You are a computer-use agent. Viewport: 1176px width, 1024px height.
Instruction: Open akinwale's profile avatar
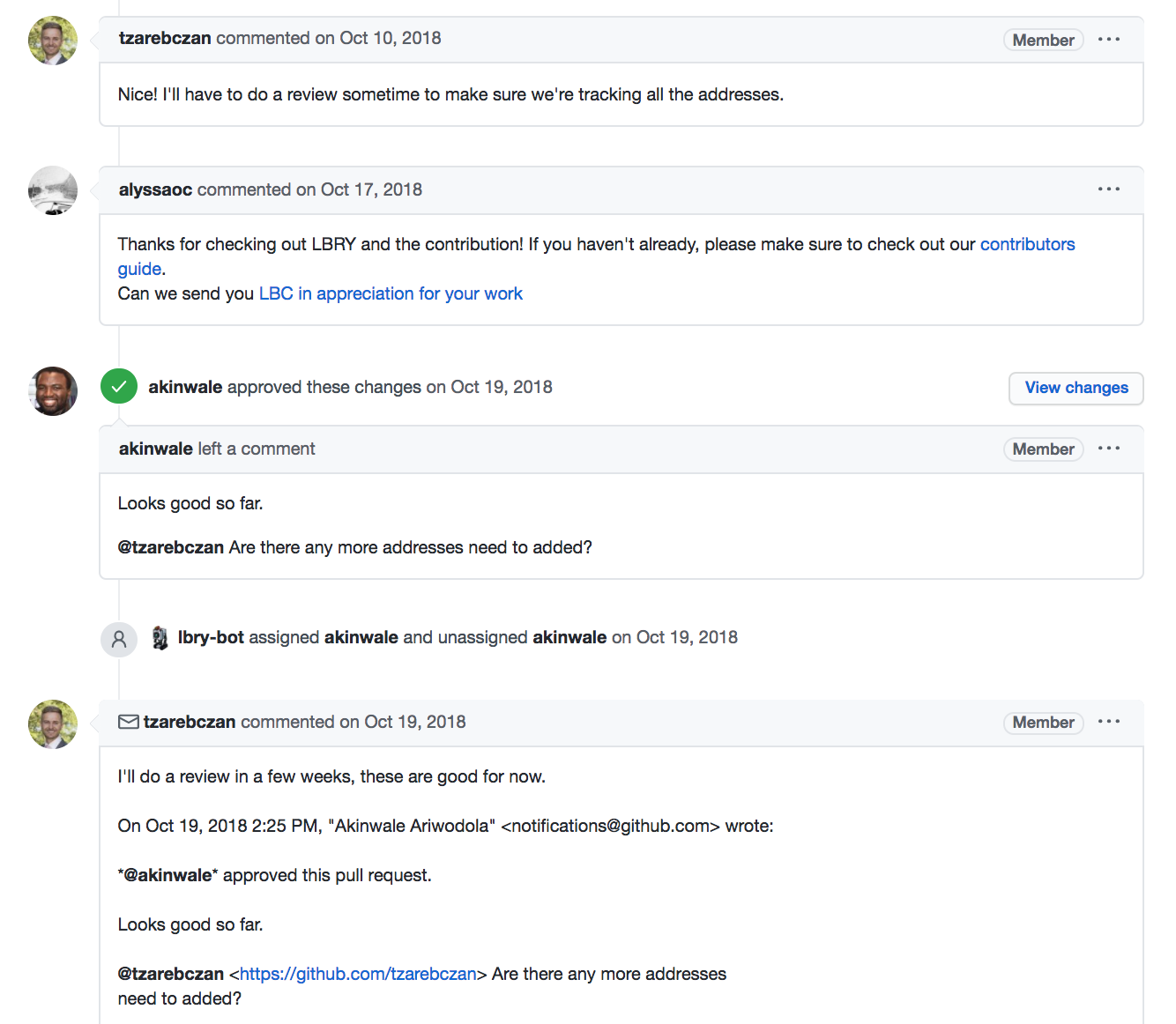tap(53, 391)
